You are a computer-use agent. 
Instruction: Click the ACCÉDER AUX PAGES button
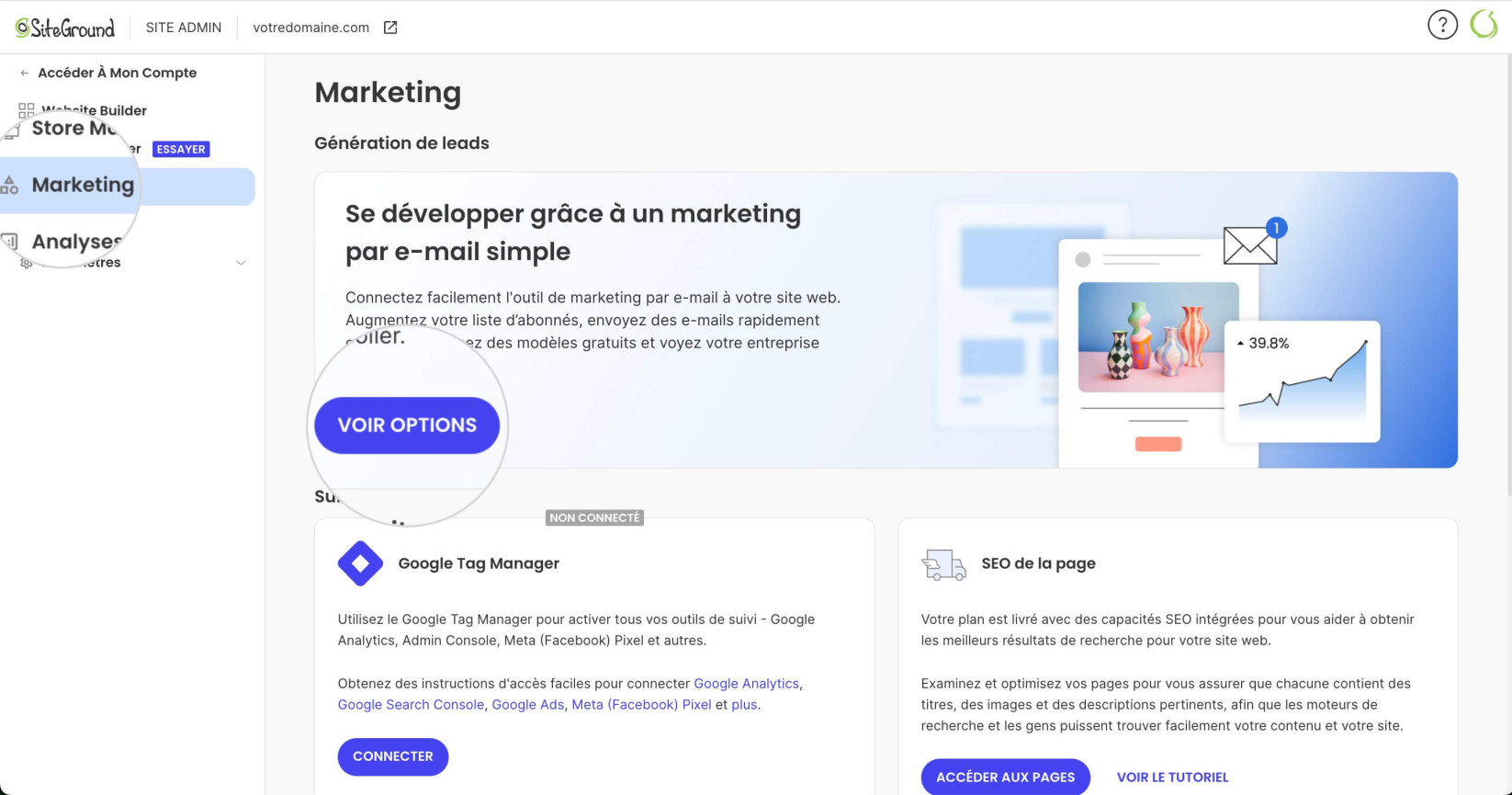click(x=1005, y=777)
